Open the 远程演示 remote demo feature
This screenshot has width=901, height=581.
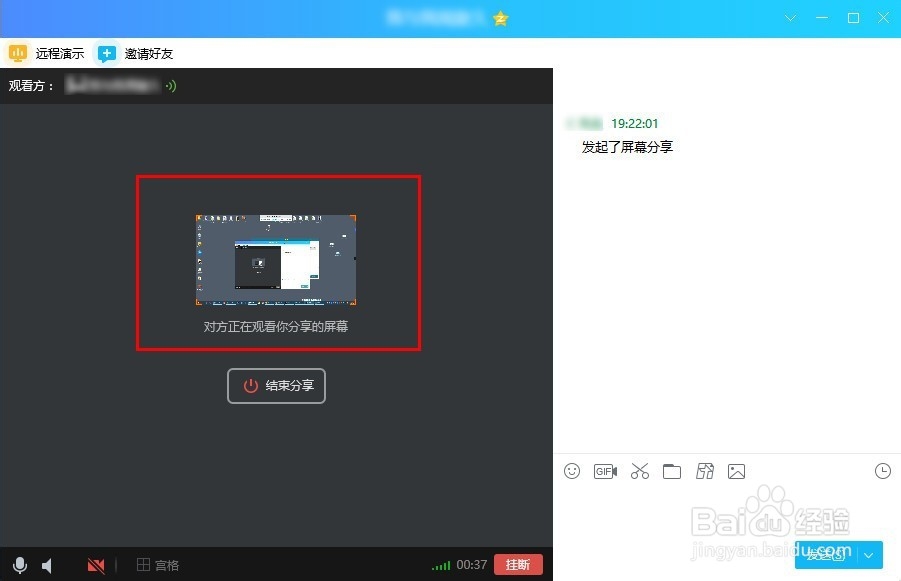click(47, 53)
